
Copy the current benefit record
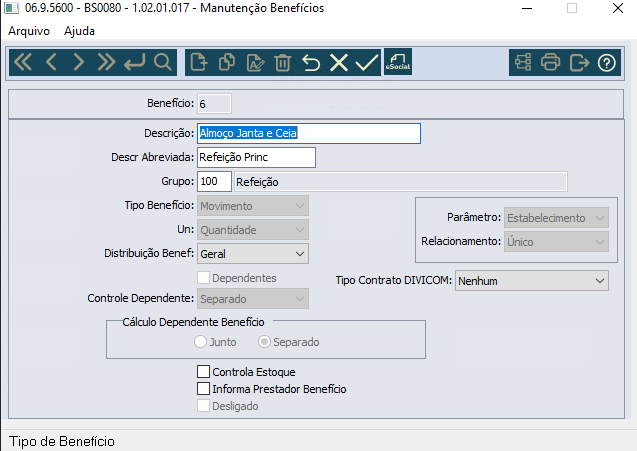227,63
